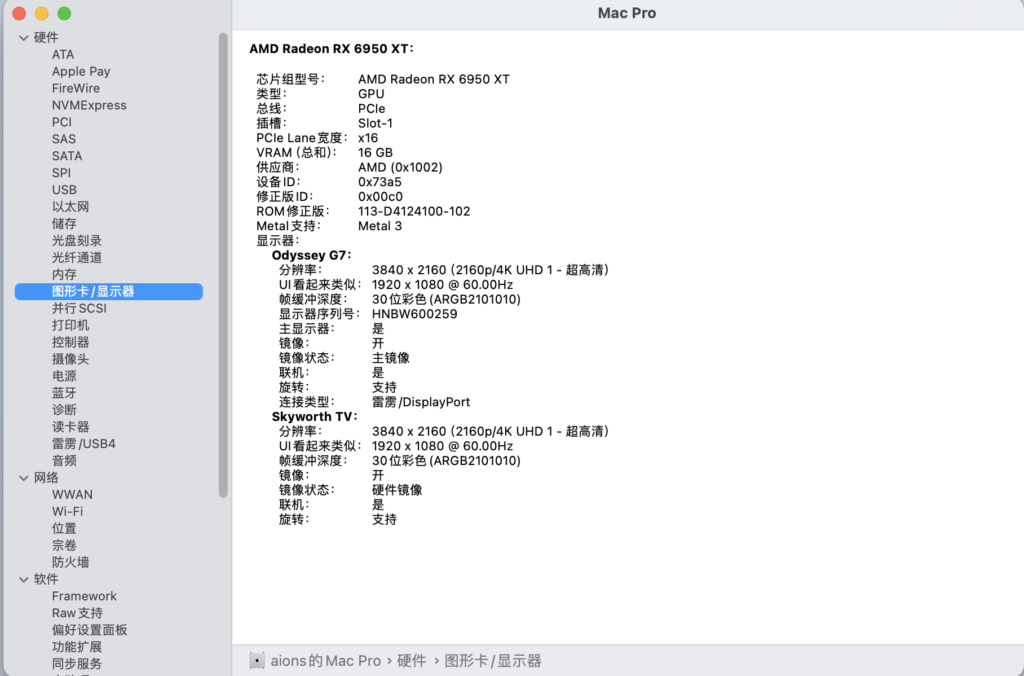1024x676 pixels.
Task: Click the Skyworth TV display heading
Action: (315, 417)
